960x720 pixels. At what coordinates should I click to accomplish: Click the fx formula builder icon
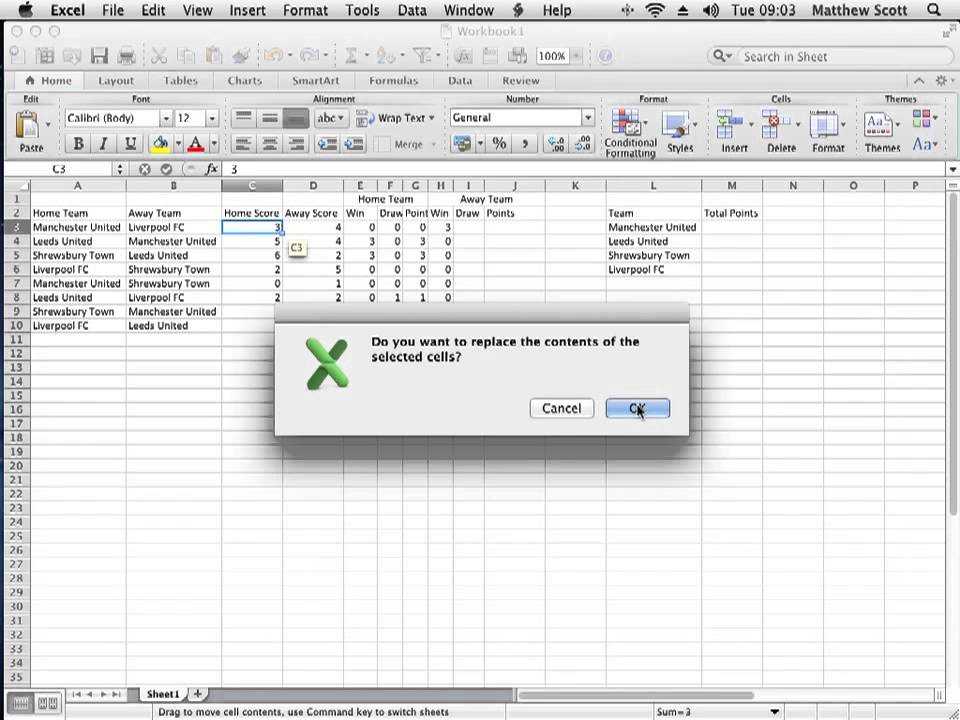click(211, 170)
